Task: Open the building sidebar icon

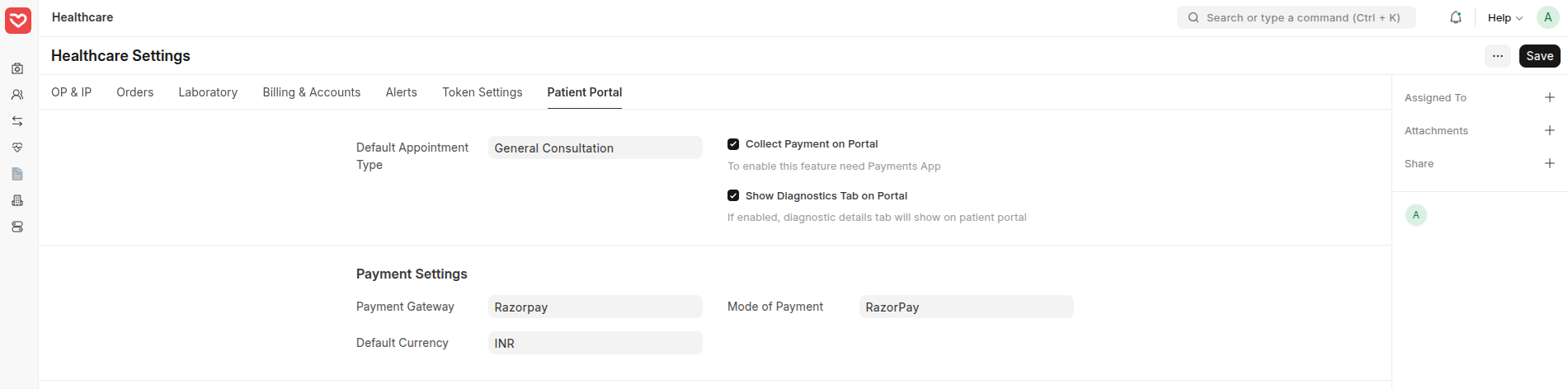Action: [x=17, y=200]
